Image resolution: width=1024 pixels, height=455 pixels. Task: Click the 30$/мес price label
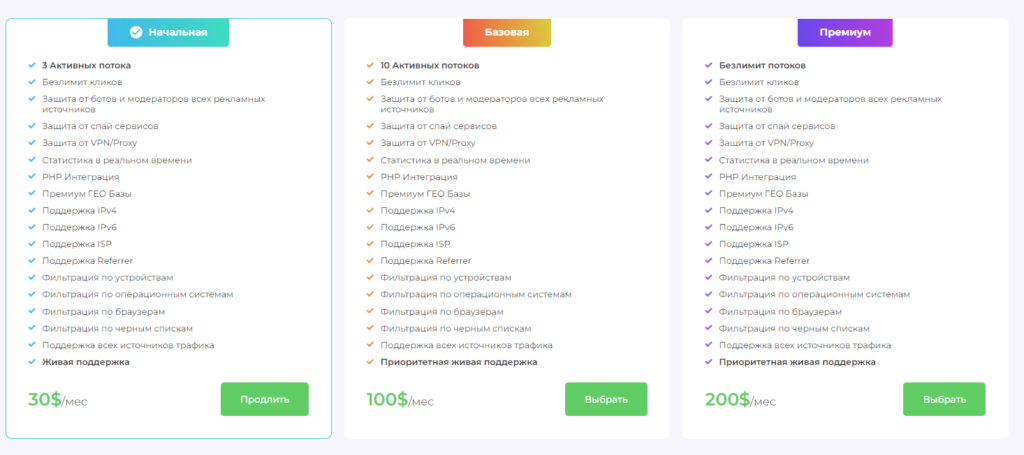[57, 400]
